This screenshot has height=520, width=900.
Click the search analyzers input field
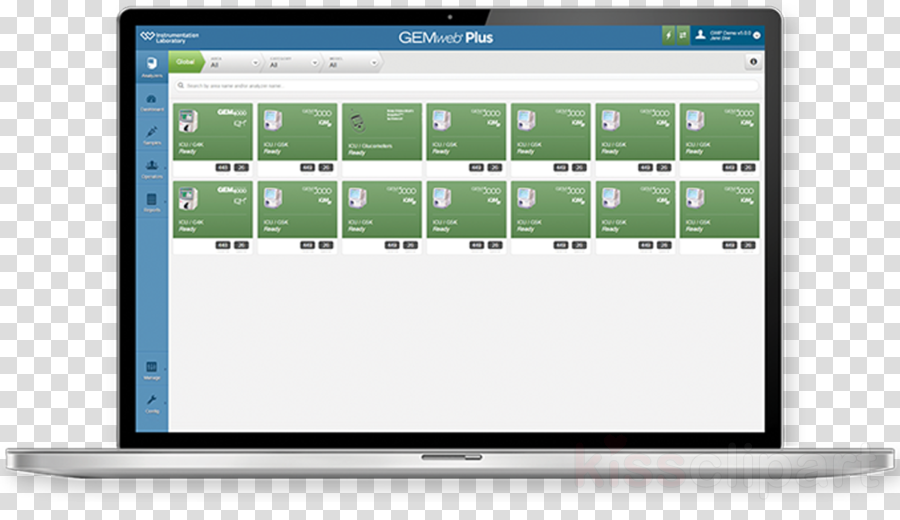[466, 86]
